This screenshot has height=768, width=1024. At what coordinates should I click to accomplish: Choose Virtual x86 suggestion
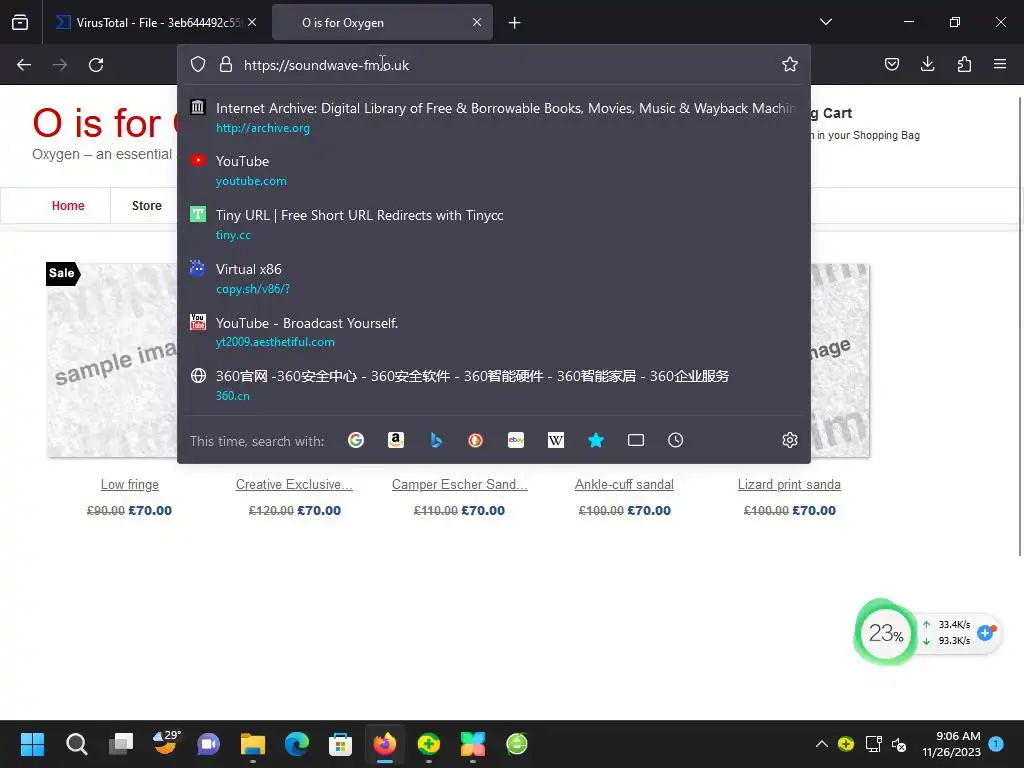point(494,278)
